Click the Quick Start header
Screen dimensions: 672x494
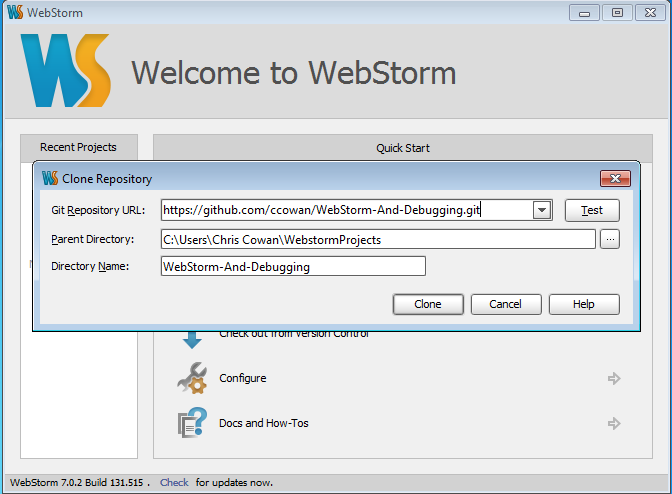click(403, 148)
